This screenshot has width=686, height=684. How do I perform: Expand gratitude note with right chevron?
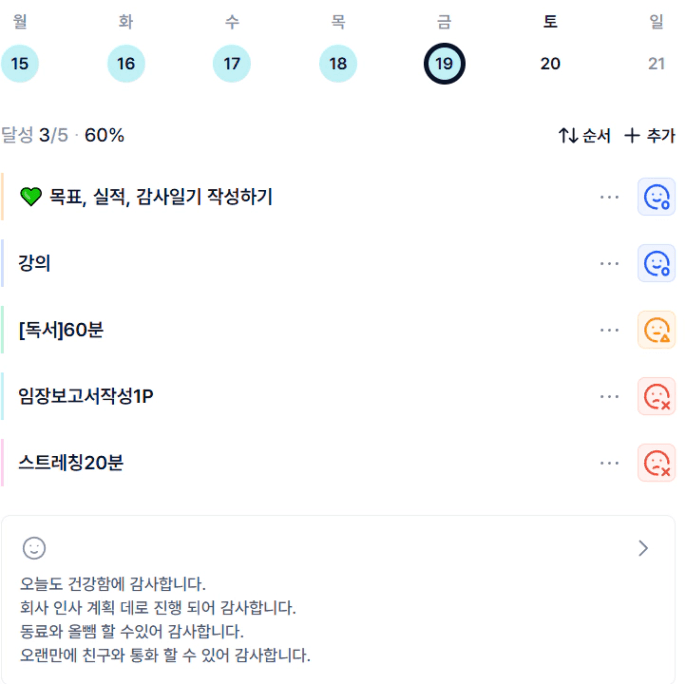(643, 548)
